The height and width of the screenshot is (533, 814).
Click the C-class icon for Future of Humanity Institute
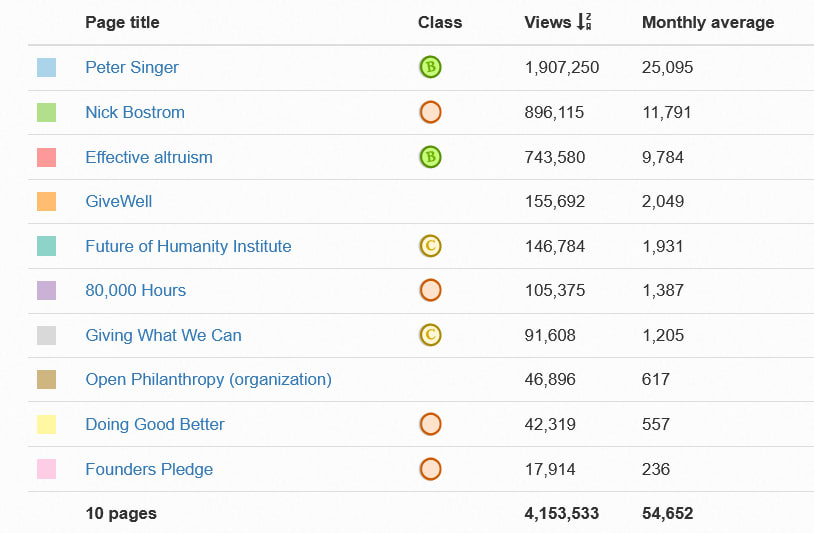[430, 246]
